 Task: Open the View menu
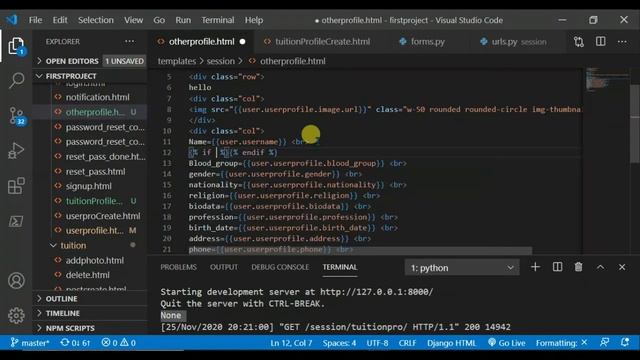pos(133,20)
